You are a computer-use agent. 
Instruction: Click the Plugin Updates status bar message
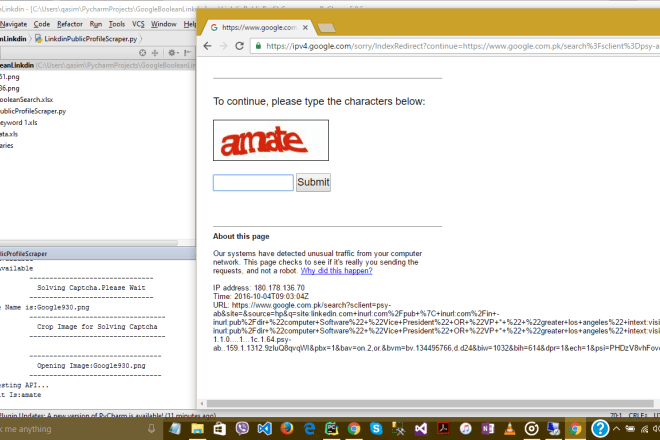coord(108,415)
